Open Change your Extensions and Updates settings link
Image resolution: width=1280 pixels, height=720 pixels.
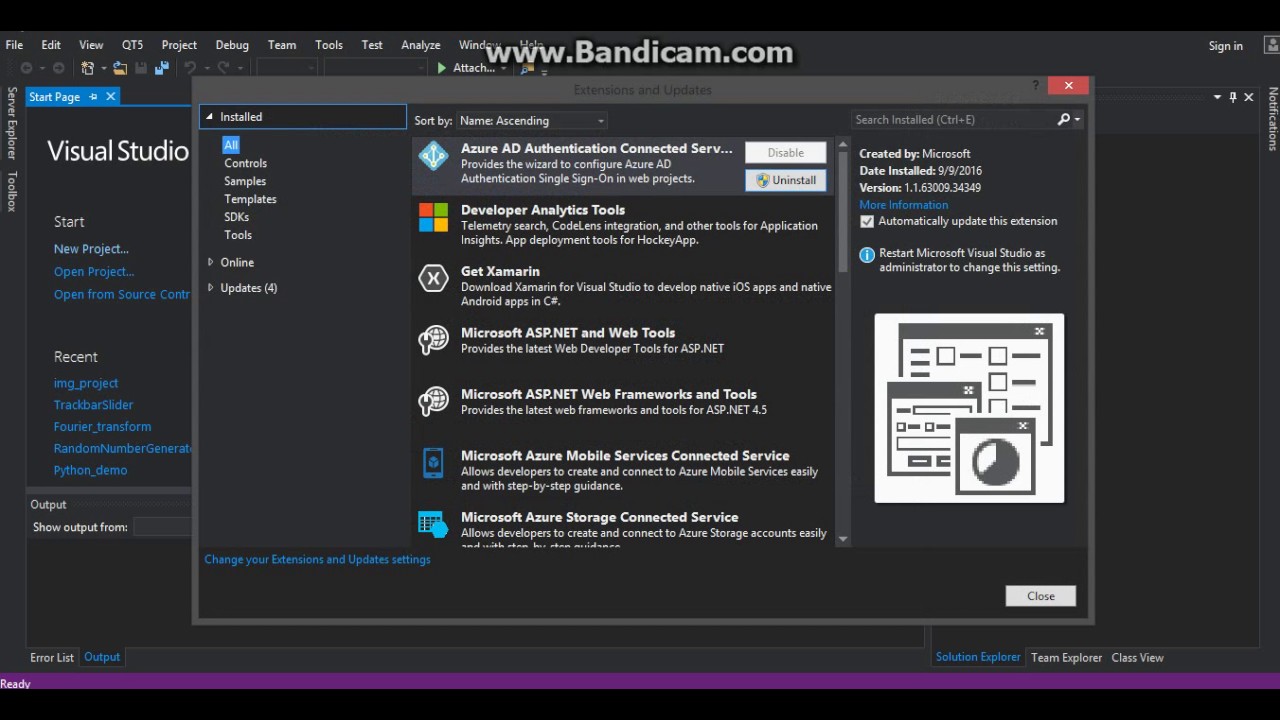[317, 559]
